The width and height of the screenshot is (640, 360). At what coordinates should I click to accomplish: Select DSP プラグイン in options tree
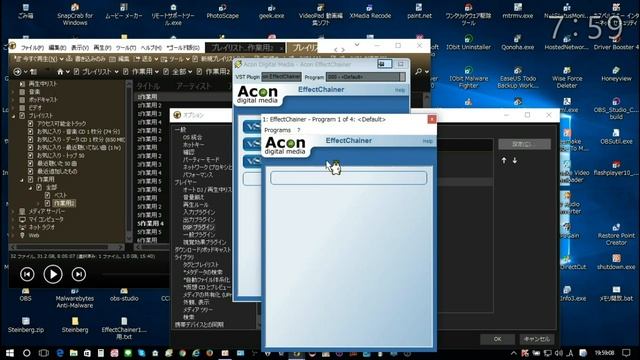(199, 227)
